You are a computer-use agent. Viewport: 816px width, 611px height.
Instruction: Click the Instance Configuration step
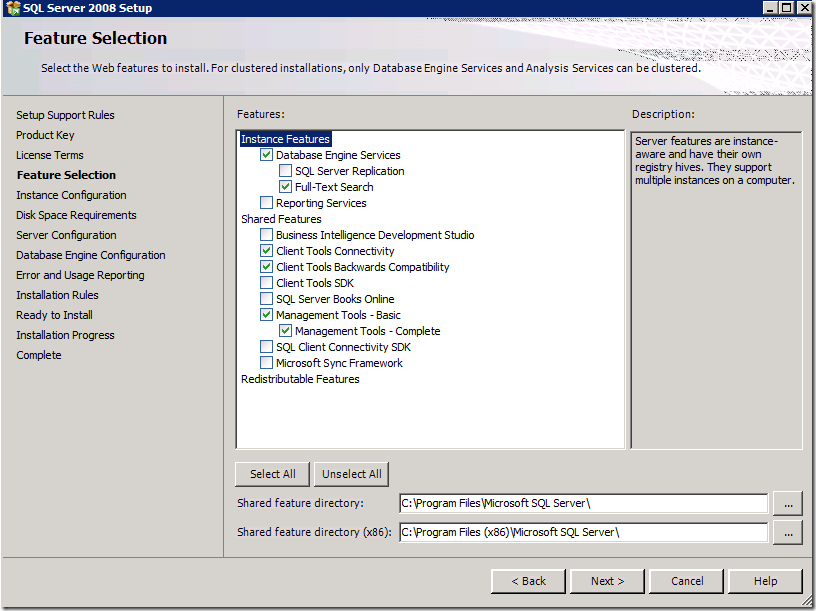click(x=71, y=195)
